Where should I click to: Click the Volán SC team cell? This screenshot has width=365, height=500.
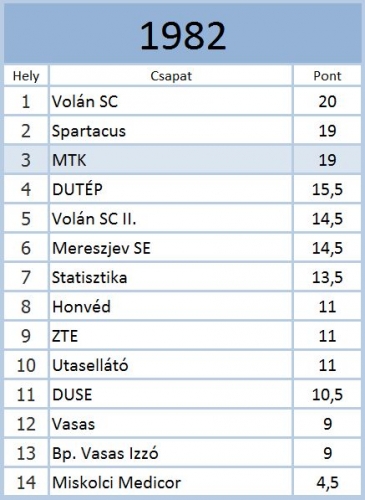click(x=171, y=101)
